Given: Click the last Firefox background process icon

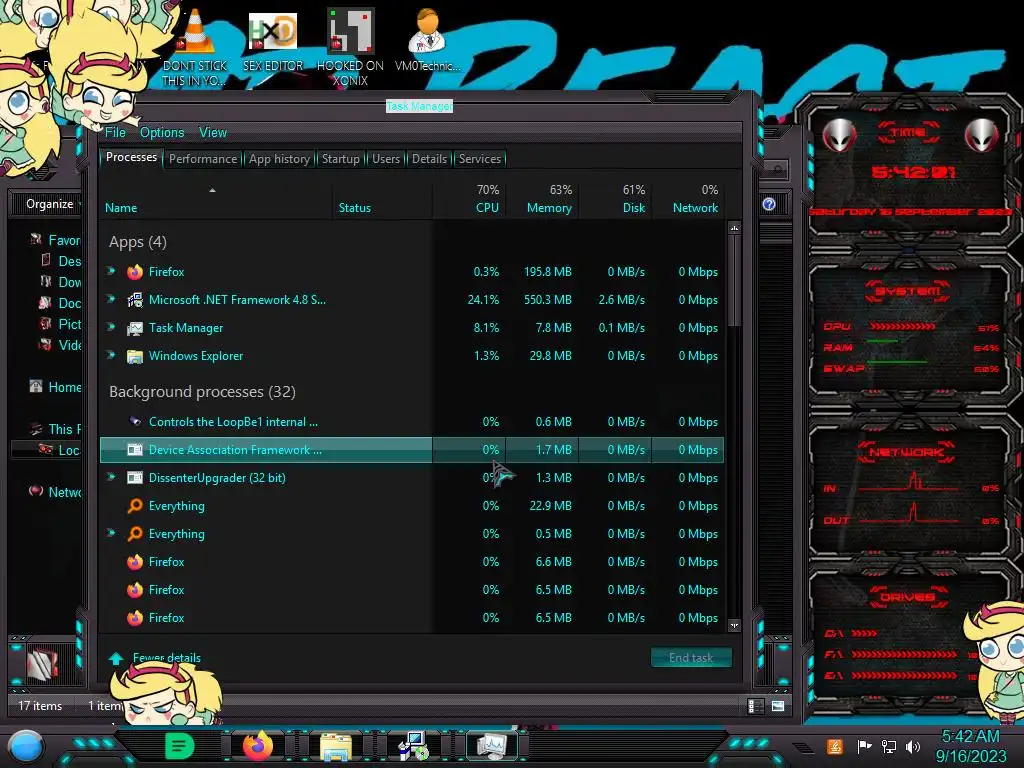Looking at the screenshot, I should click(x=135, y=618).
